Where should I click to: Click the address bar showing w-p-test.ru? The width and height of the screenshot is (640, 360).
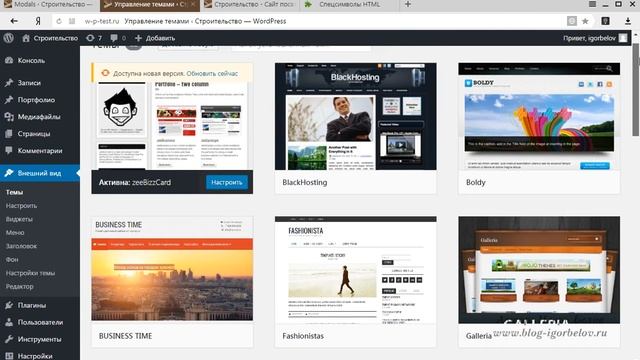click(x=310, y=21)
